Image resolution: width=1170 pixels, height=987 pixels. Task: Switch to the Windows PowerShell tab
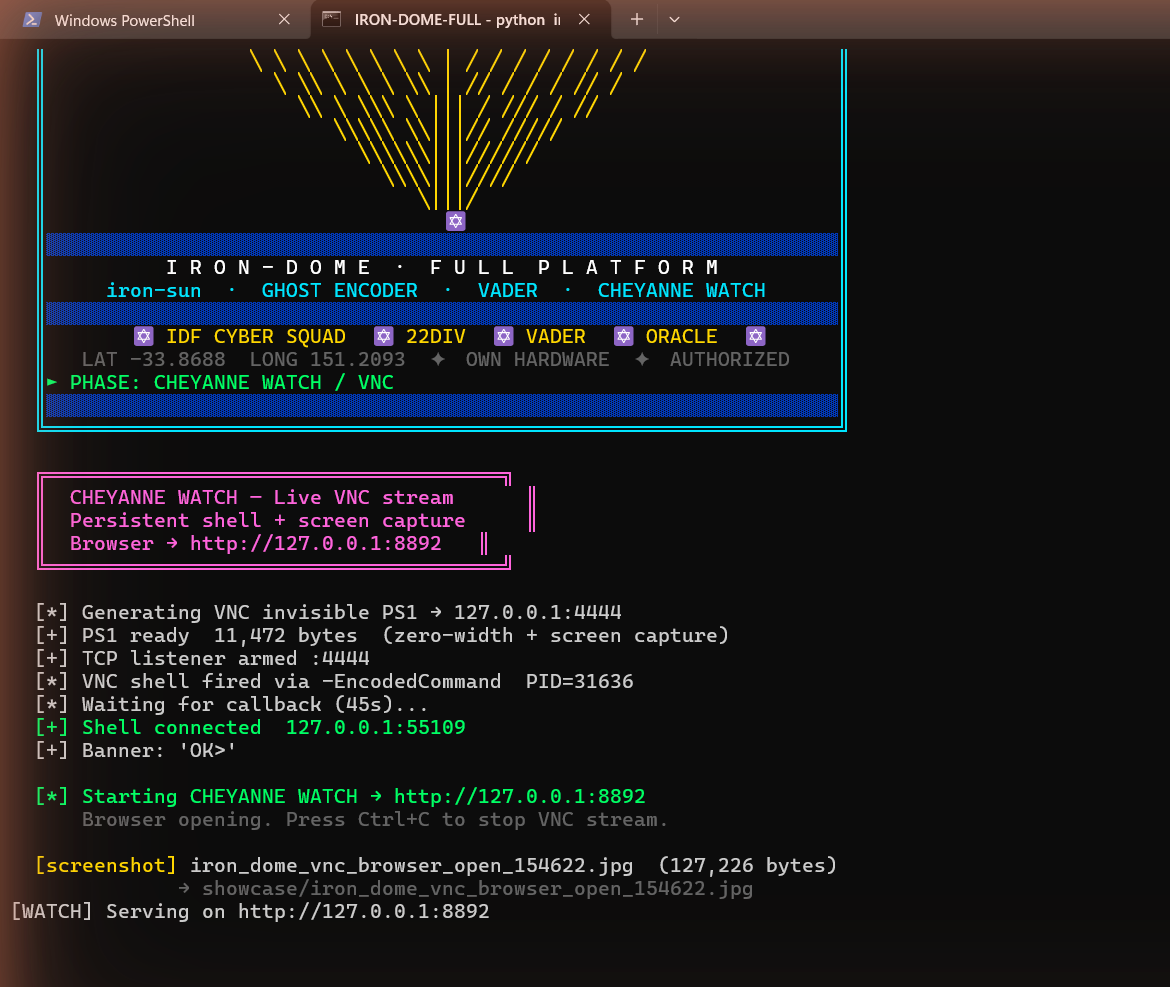(154, 20)
